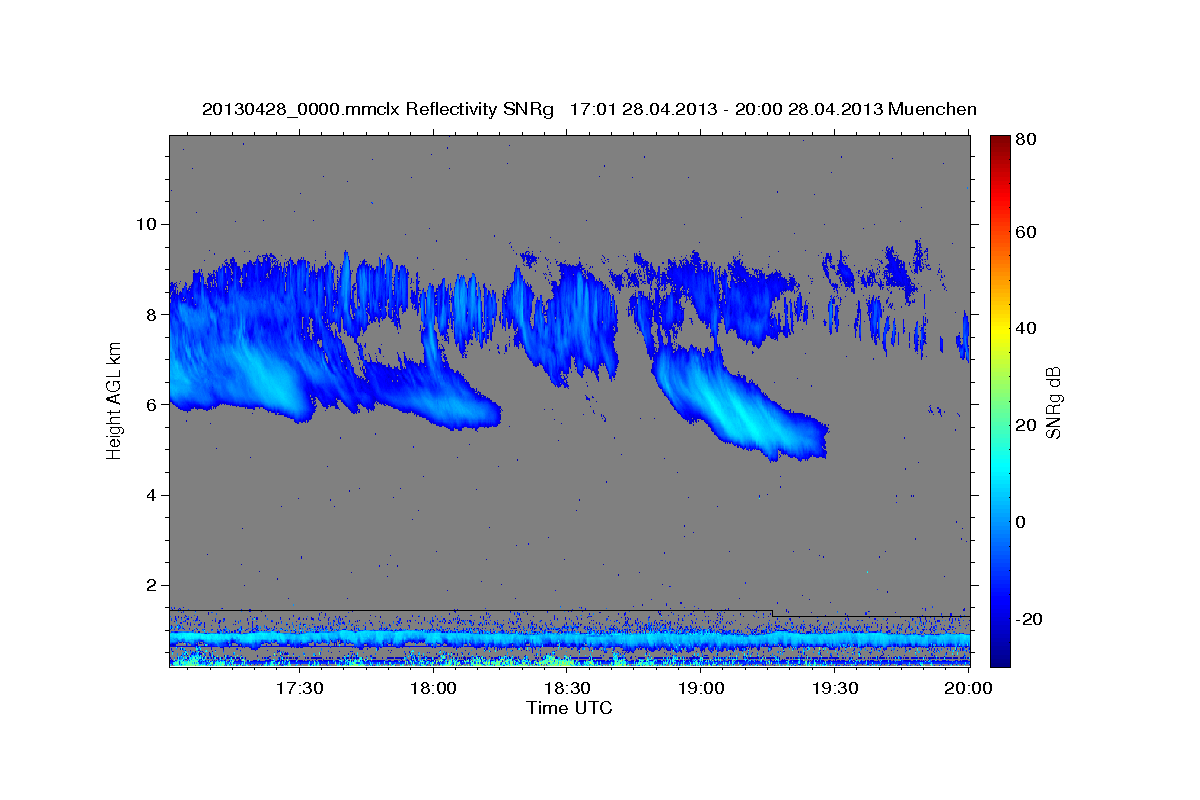1200x800 pixels.
Task: Click the 18:30 time tick label
Action: point(567,688)
